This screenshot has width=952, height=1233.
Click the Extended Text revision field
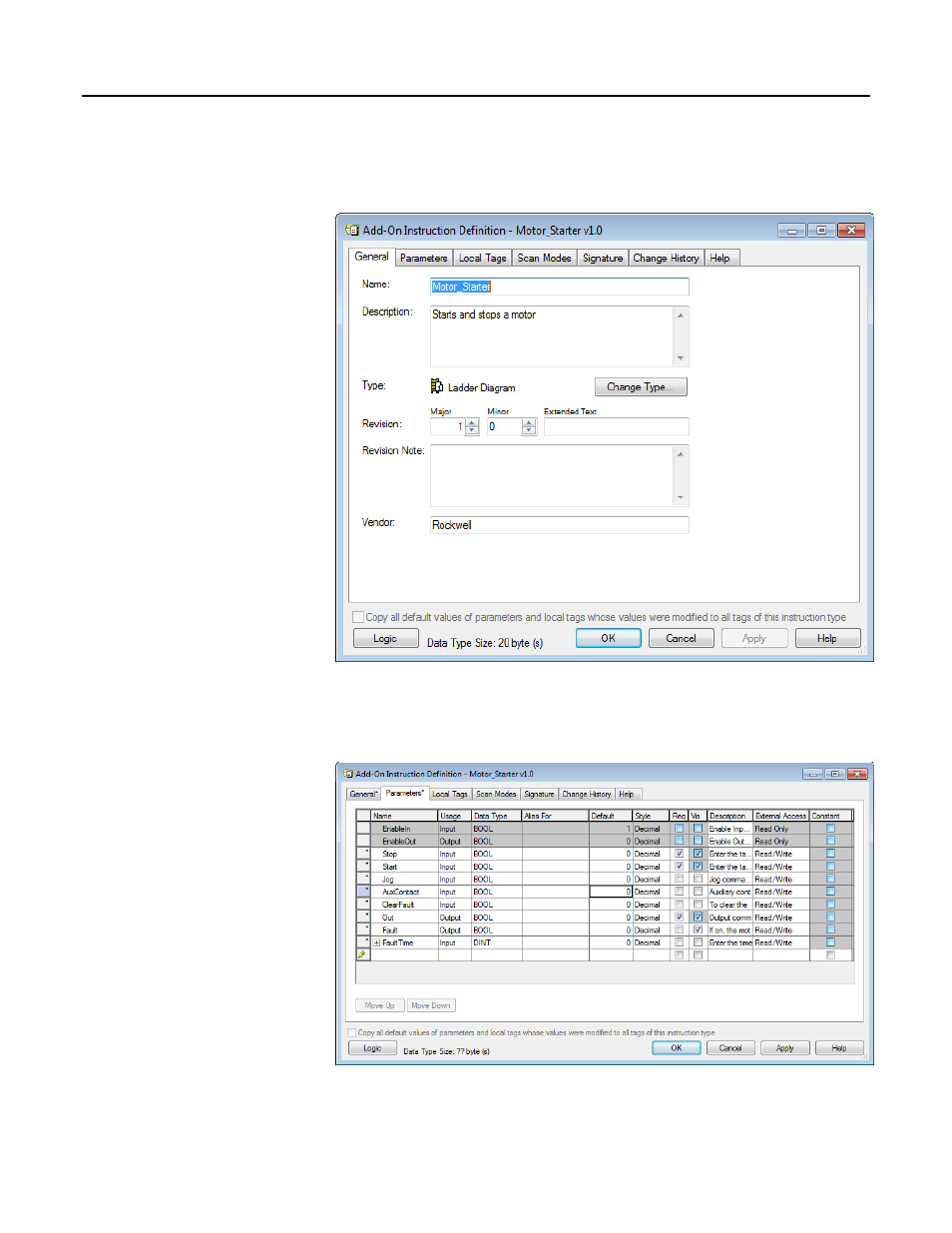tap(616, 427)
